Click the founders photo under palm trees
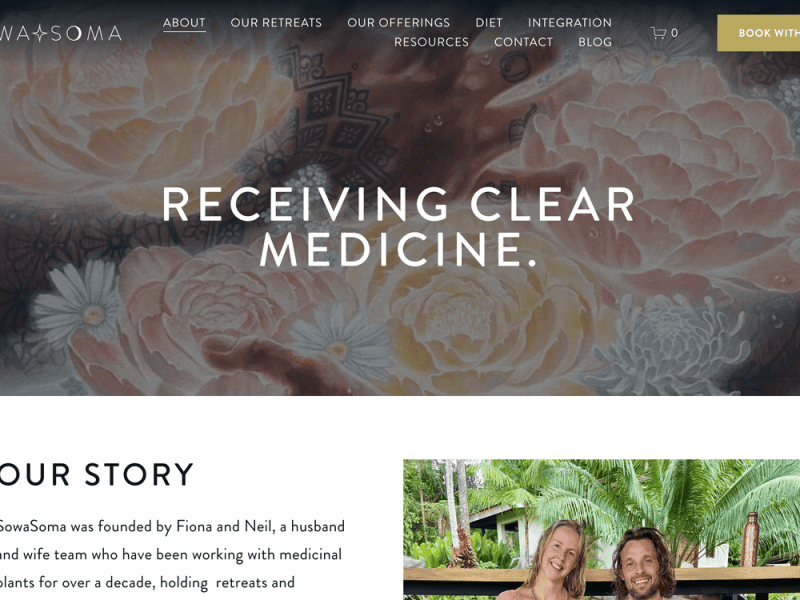 pos(602,530)
